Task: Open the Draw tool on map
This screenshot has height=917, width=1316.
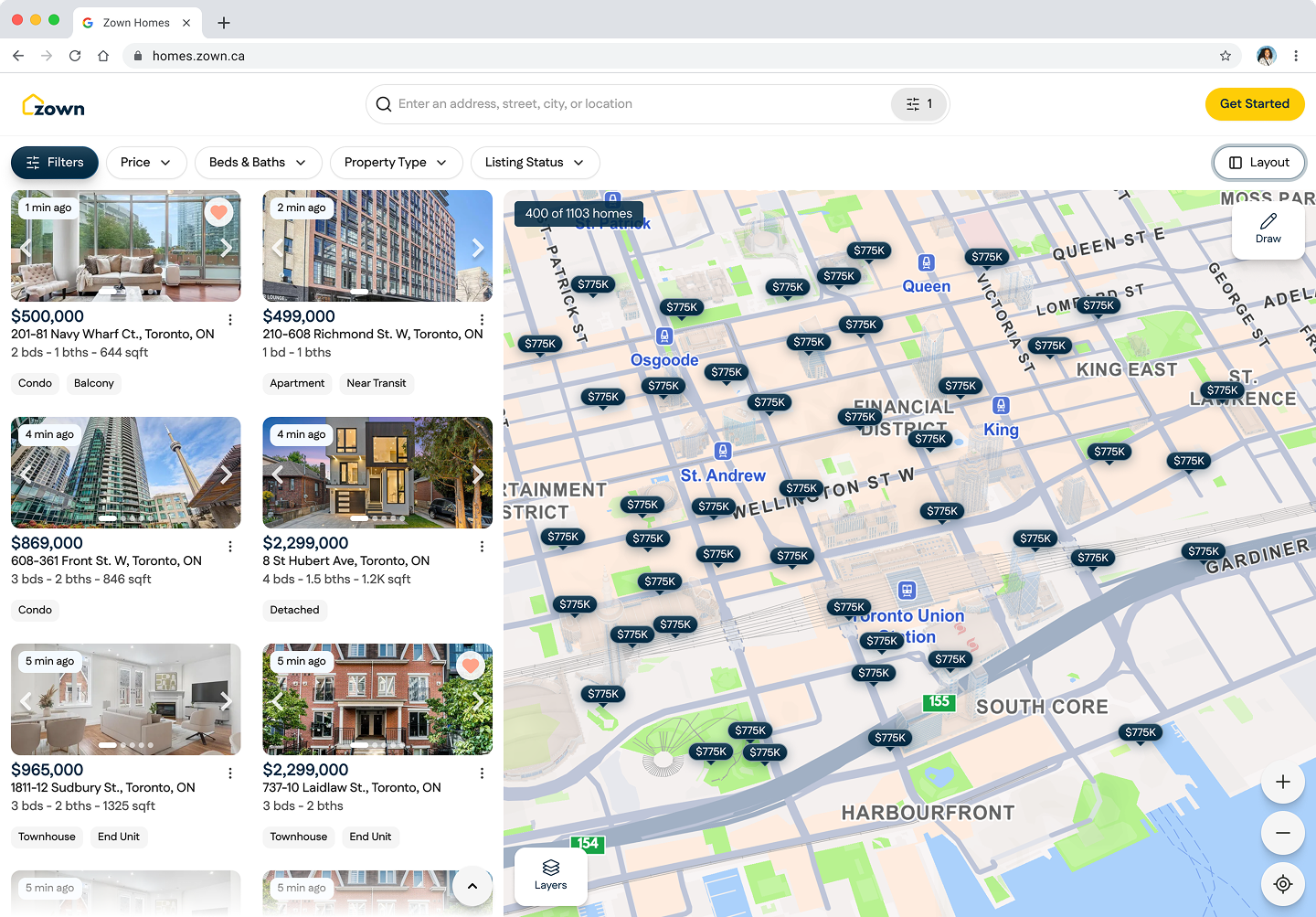Action: click(x=1268, y=229)
